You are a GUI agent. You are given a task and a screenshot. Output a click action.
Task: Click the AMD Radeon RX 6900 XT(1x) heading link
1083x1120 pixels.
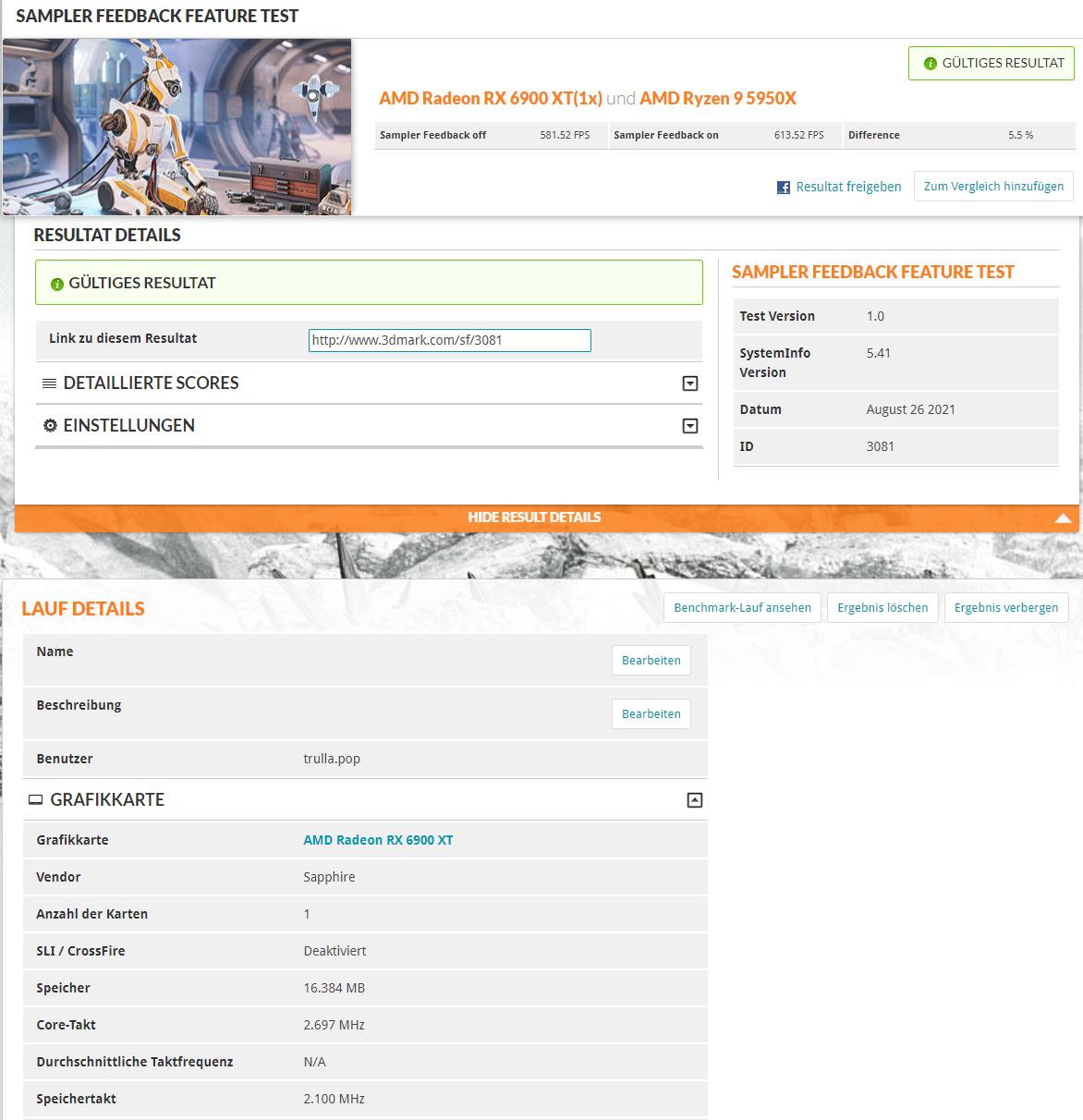(491, 99)
